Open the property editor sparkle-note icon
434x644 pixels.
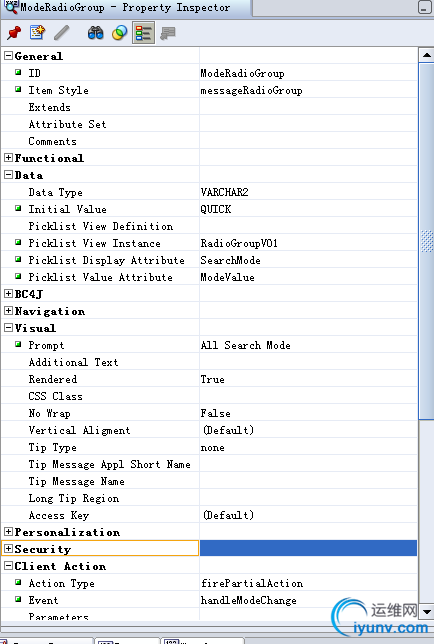pyautogui.click(x=37, y=33)
